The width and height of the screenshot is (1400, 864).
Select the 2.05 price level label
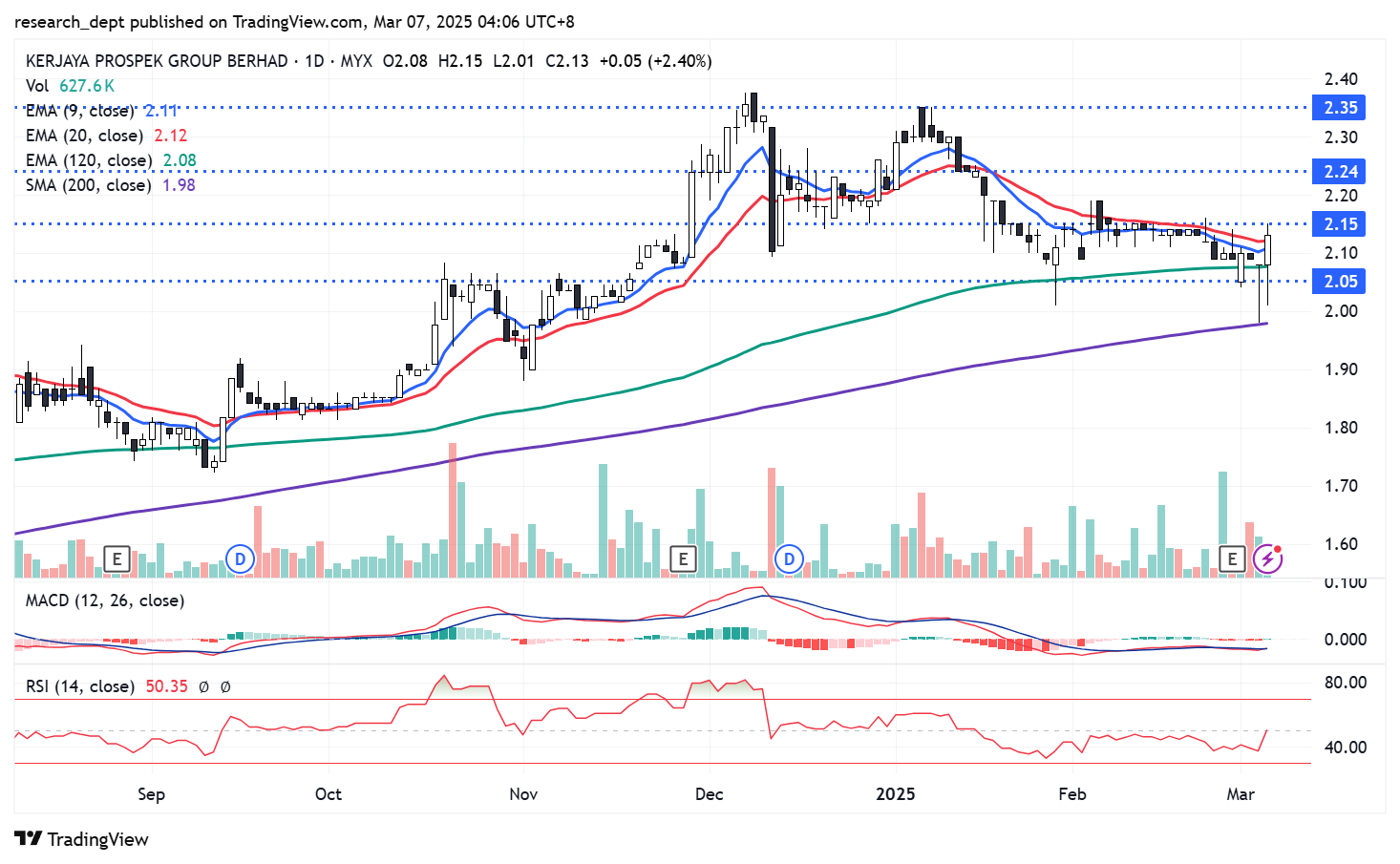[1340, 282]
